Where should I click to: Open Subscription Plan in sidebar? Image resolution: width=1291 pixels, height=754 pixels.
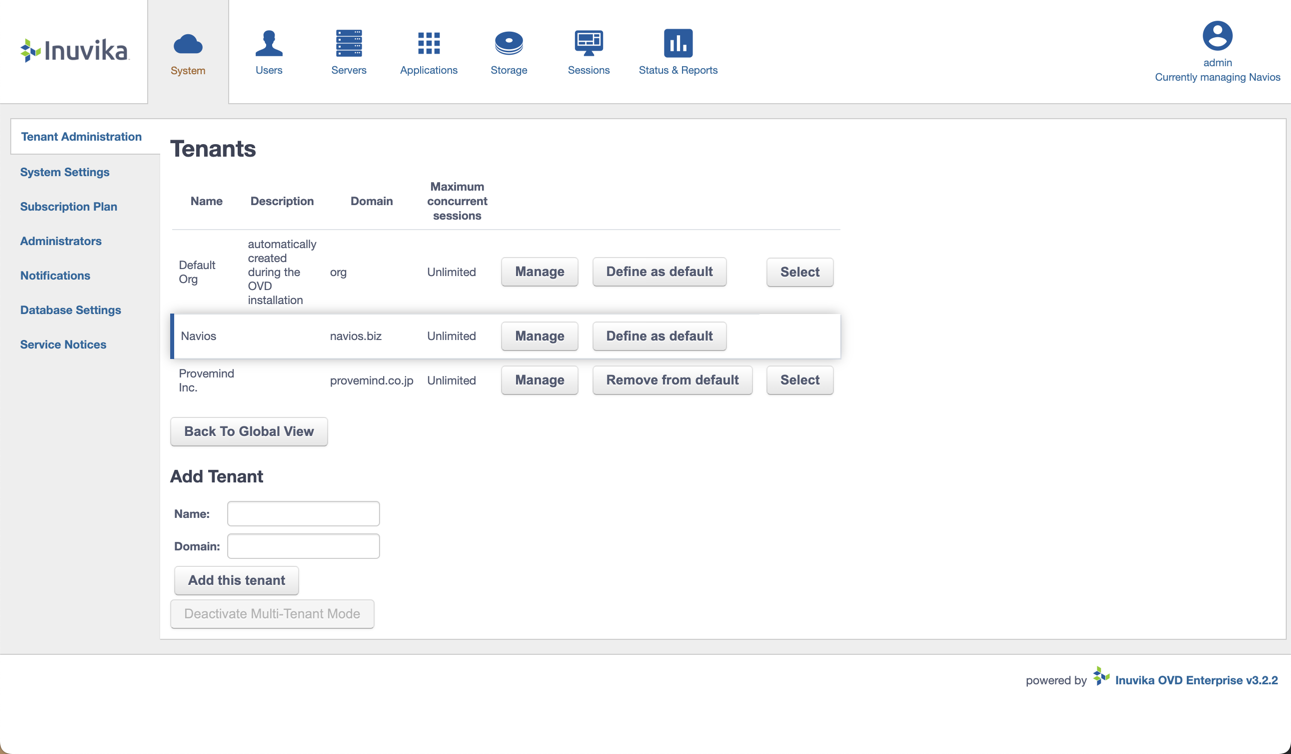point(69,207)
